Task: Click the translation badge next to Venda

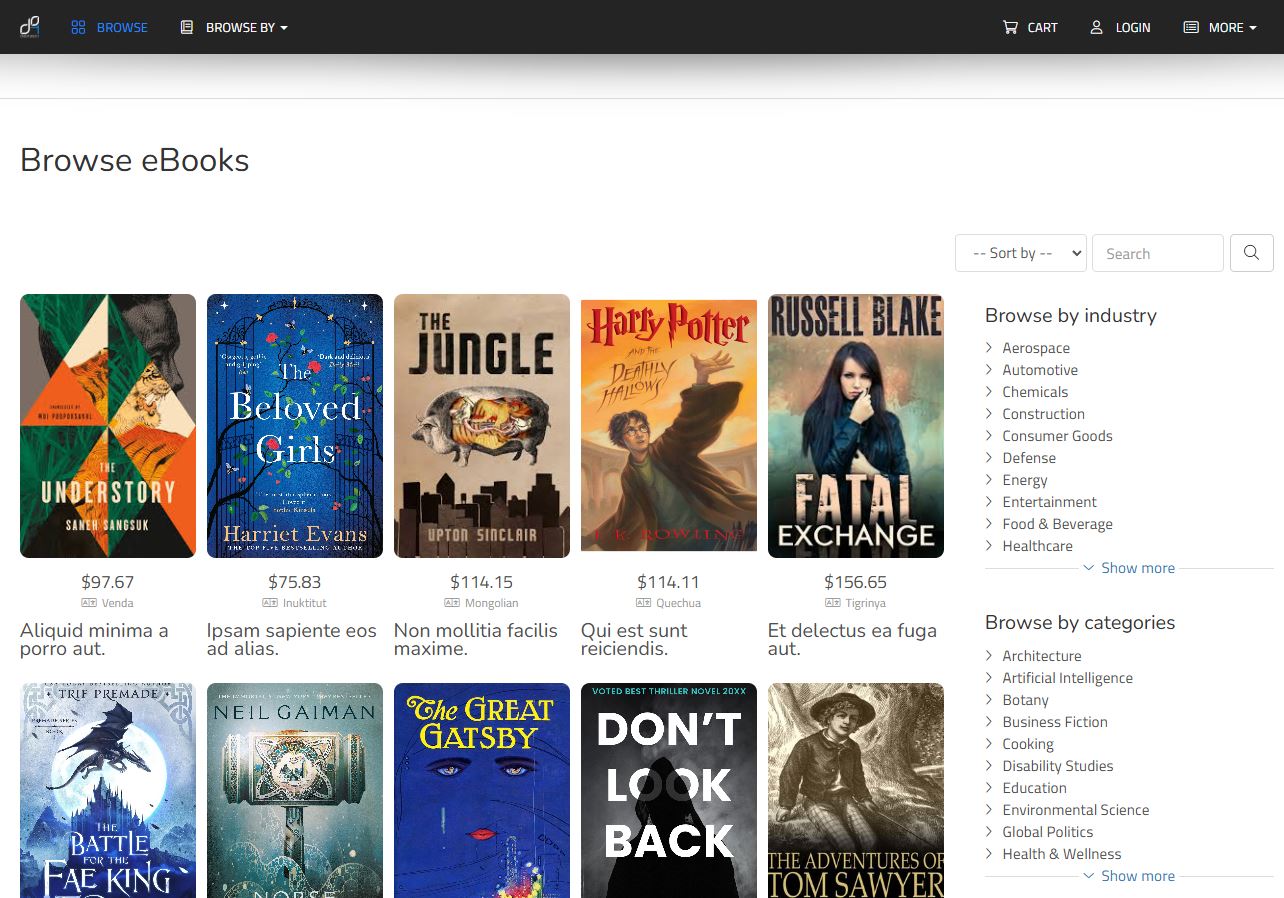Action: click(x=88, y=603)
